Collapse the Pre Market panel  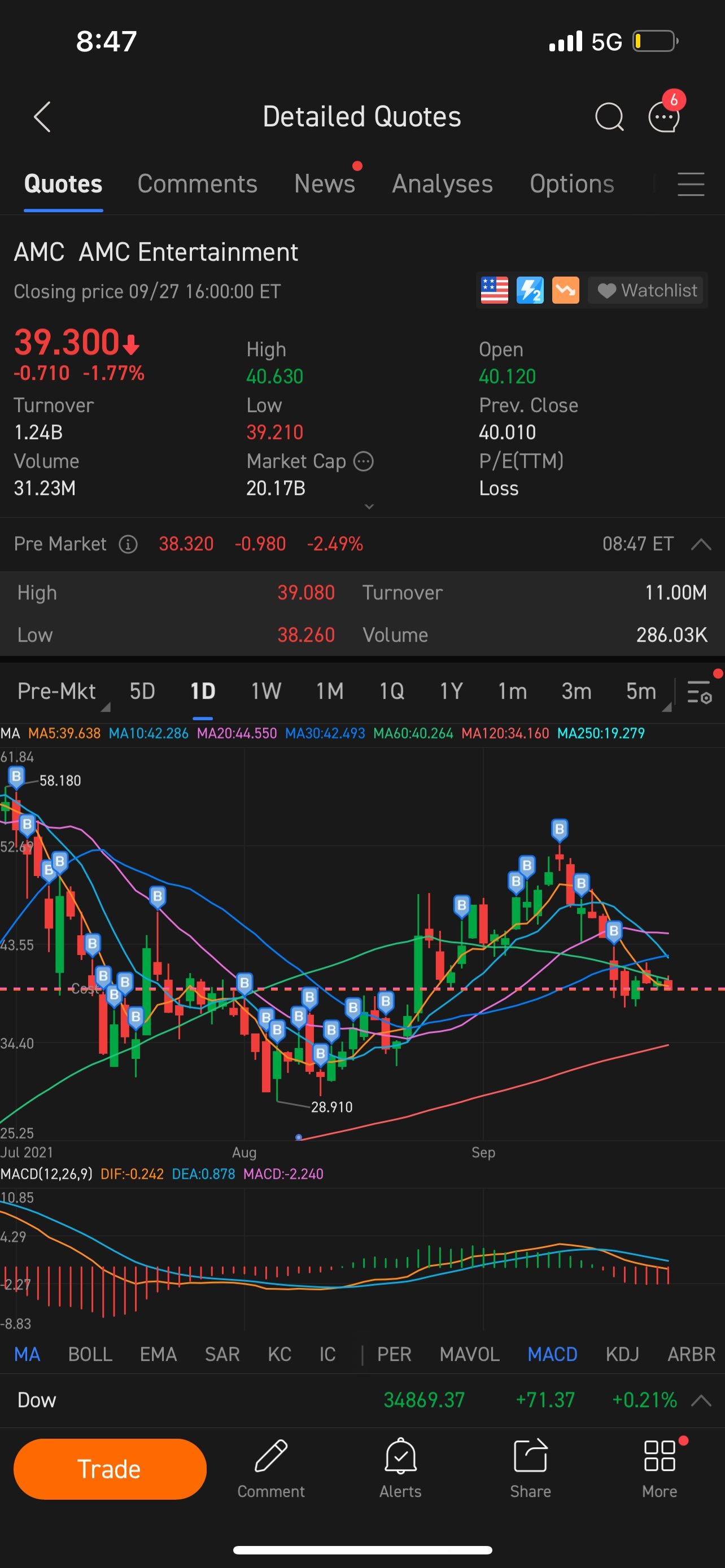click(x=701, y=544)
